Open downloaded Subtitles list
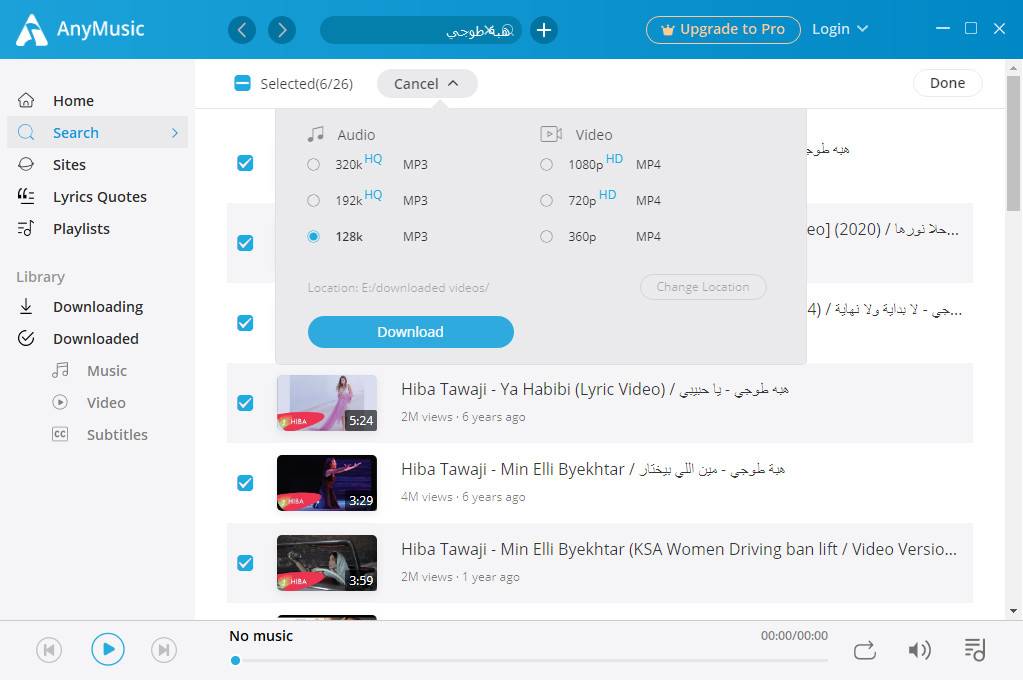Screen dimensions: 1023x680 click(117, 435)
